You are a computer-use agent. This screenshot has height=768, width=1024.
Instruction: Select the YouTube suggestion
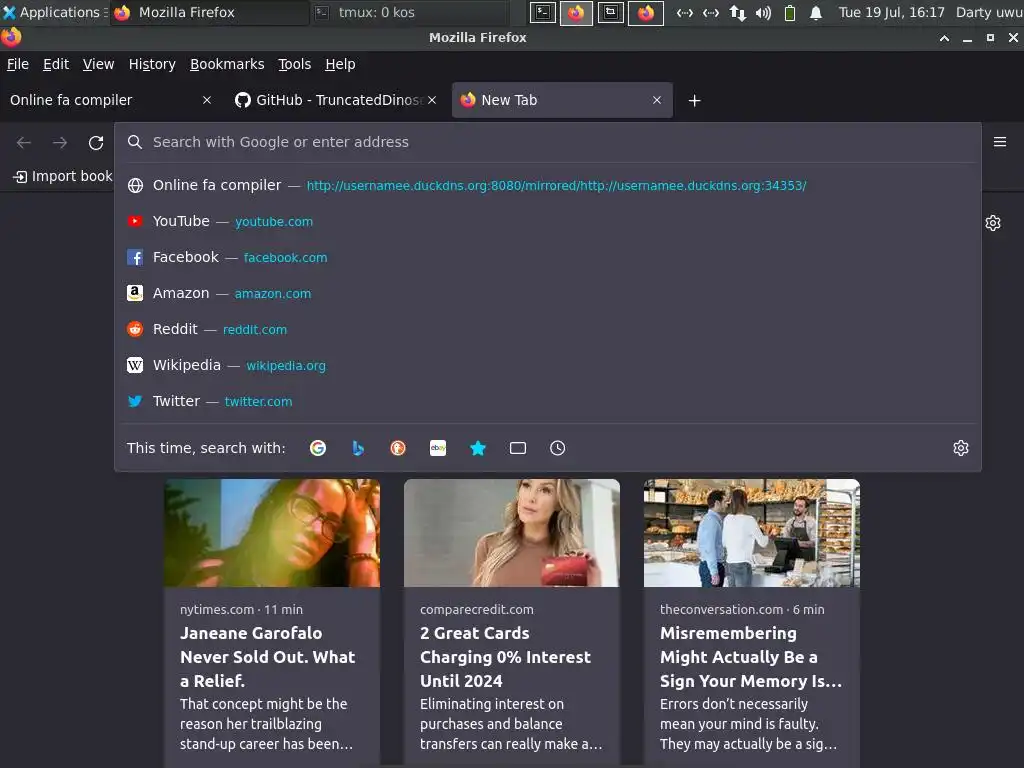point(547,221)
